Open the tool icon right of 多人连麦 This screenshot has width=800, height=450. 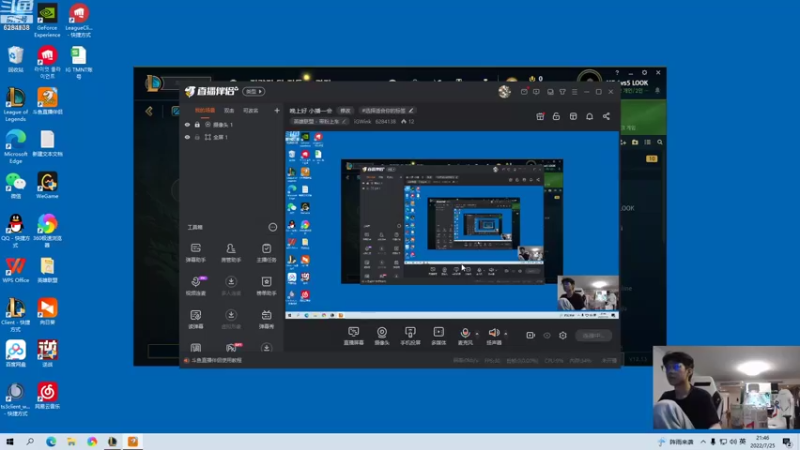coord(266,286)
